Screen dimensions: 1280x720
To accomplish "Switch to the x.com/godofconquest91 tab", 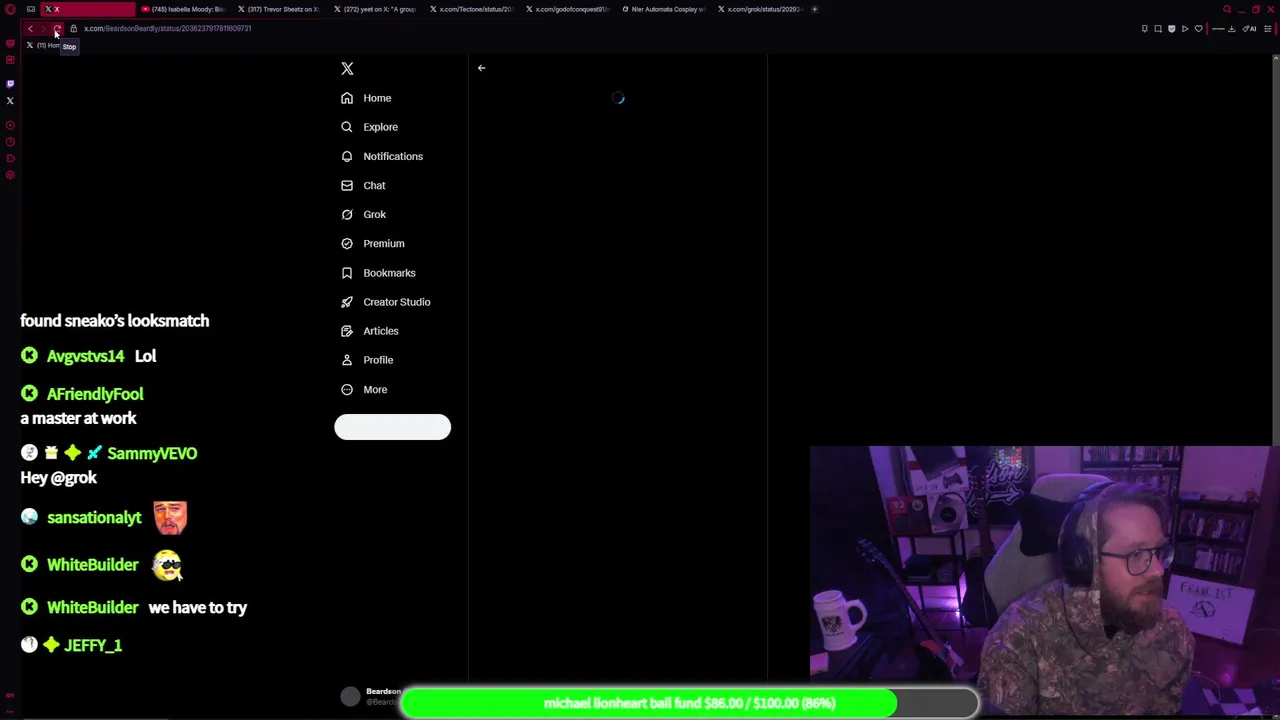I will 566,9.
